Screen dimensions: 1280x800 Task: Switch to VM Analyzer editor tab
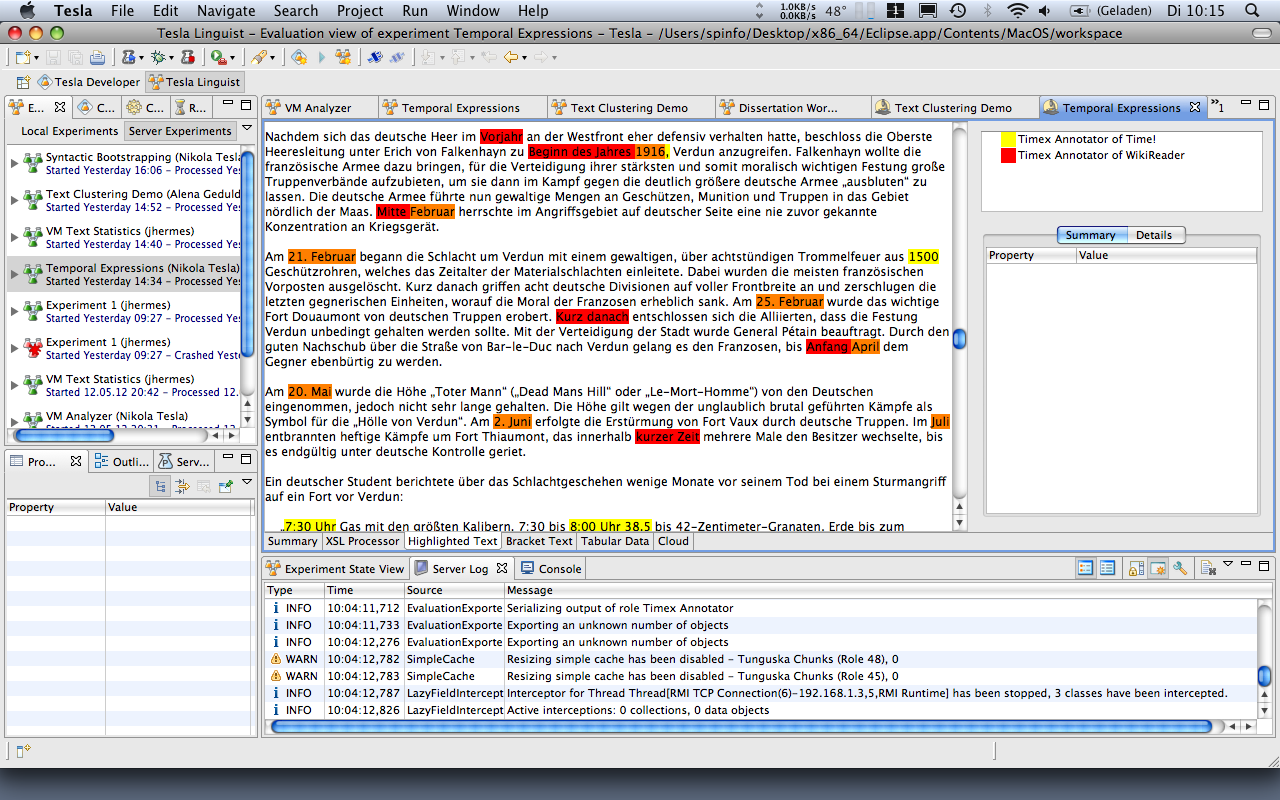pyautogui.click(x=319, y=107)
